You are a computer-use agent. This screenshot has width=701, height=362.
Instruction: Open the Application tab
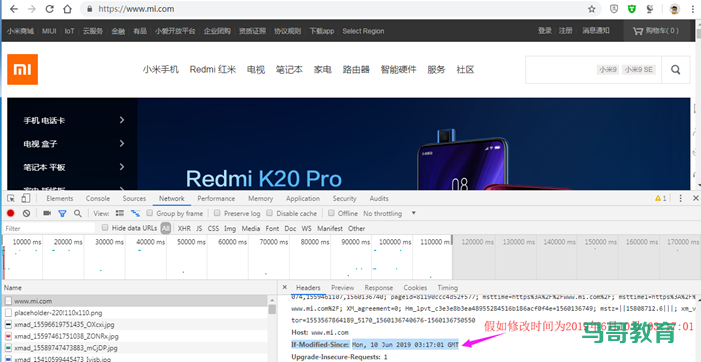303,198
